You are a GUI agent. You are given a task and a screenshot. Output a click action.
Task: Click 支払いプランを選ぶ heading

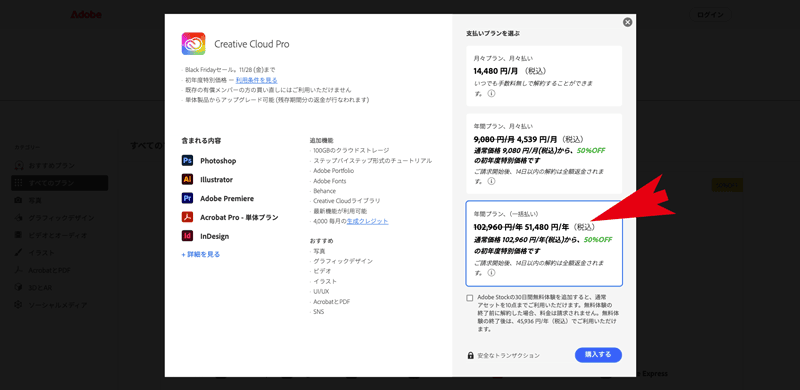click(493, 33)
